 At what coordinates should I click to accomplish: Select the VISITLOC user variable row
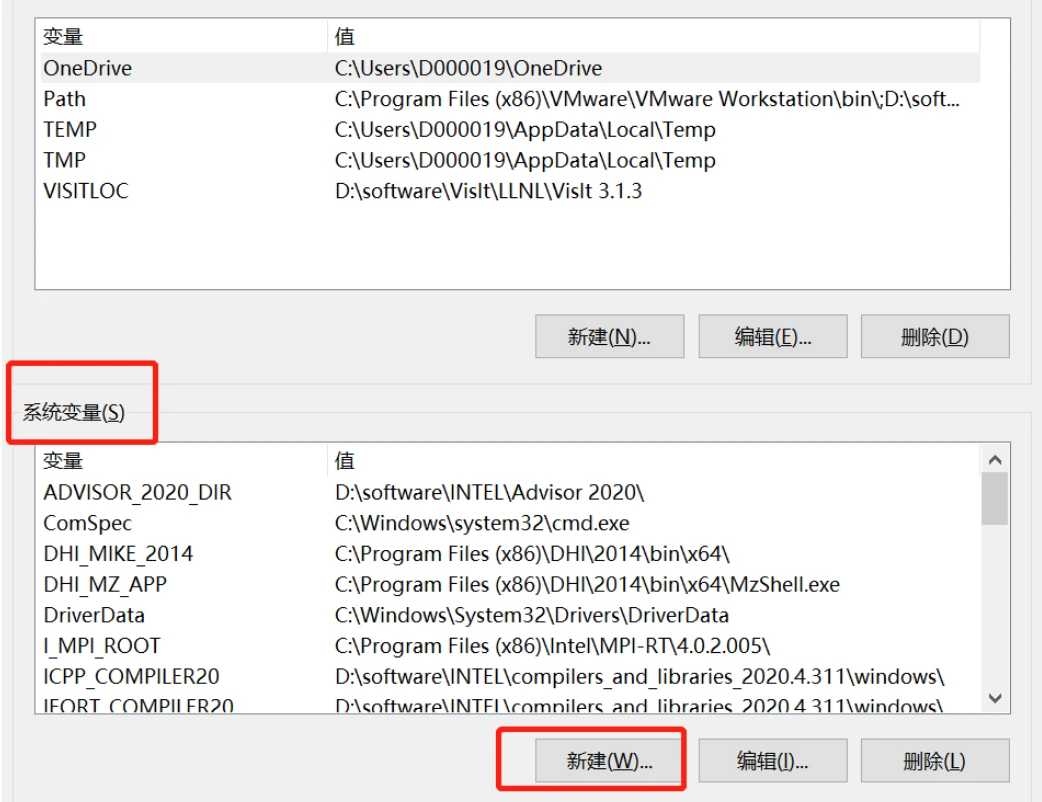pyautogui.click(x=510, y=191)
